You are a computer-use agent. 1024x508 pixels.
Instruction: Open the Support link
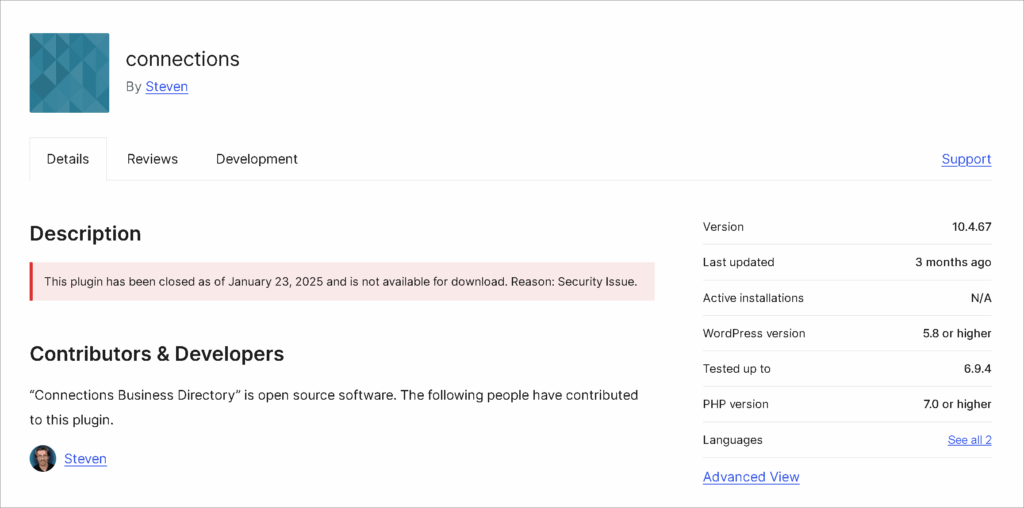tap(966, 159)
